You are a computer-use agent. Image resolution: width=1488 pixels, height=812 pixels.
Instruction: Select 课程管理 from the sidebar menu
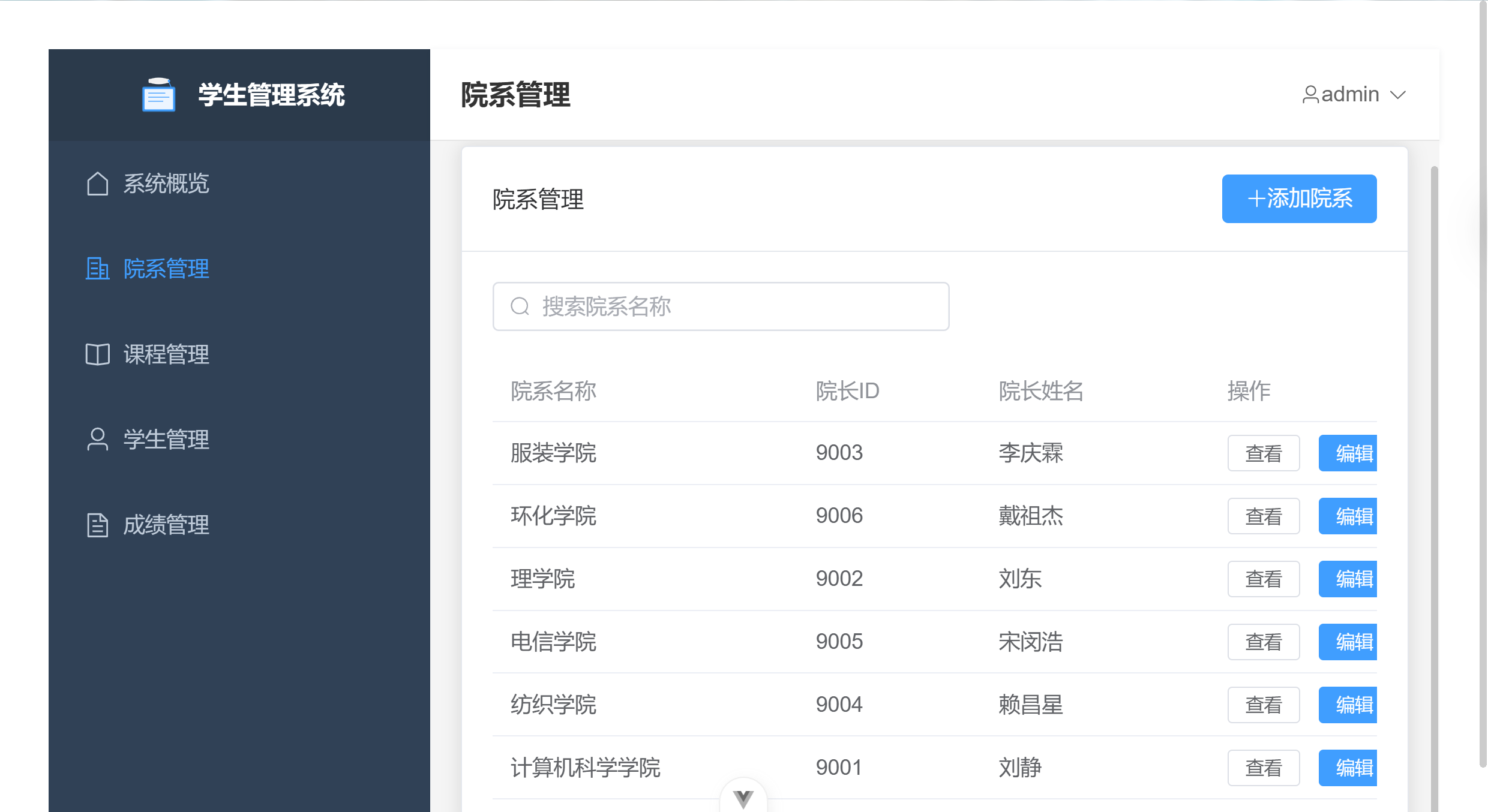pos(166,354)
